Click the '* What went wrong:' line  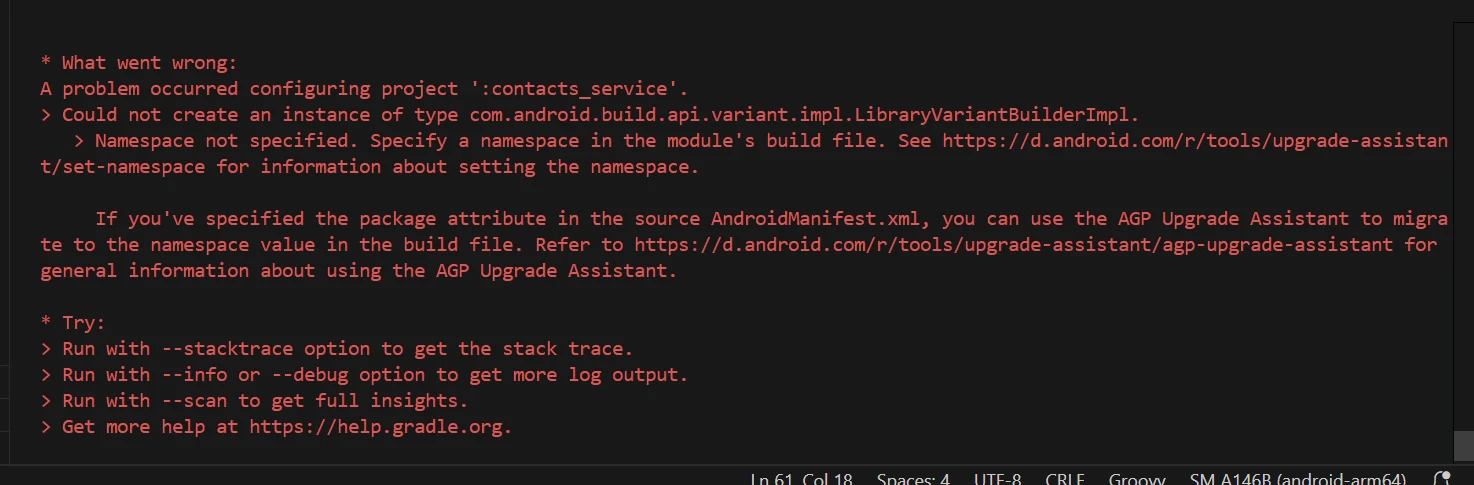(139, 63)
